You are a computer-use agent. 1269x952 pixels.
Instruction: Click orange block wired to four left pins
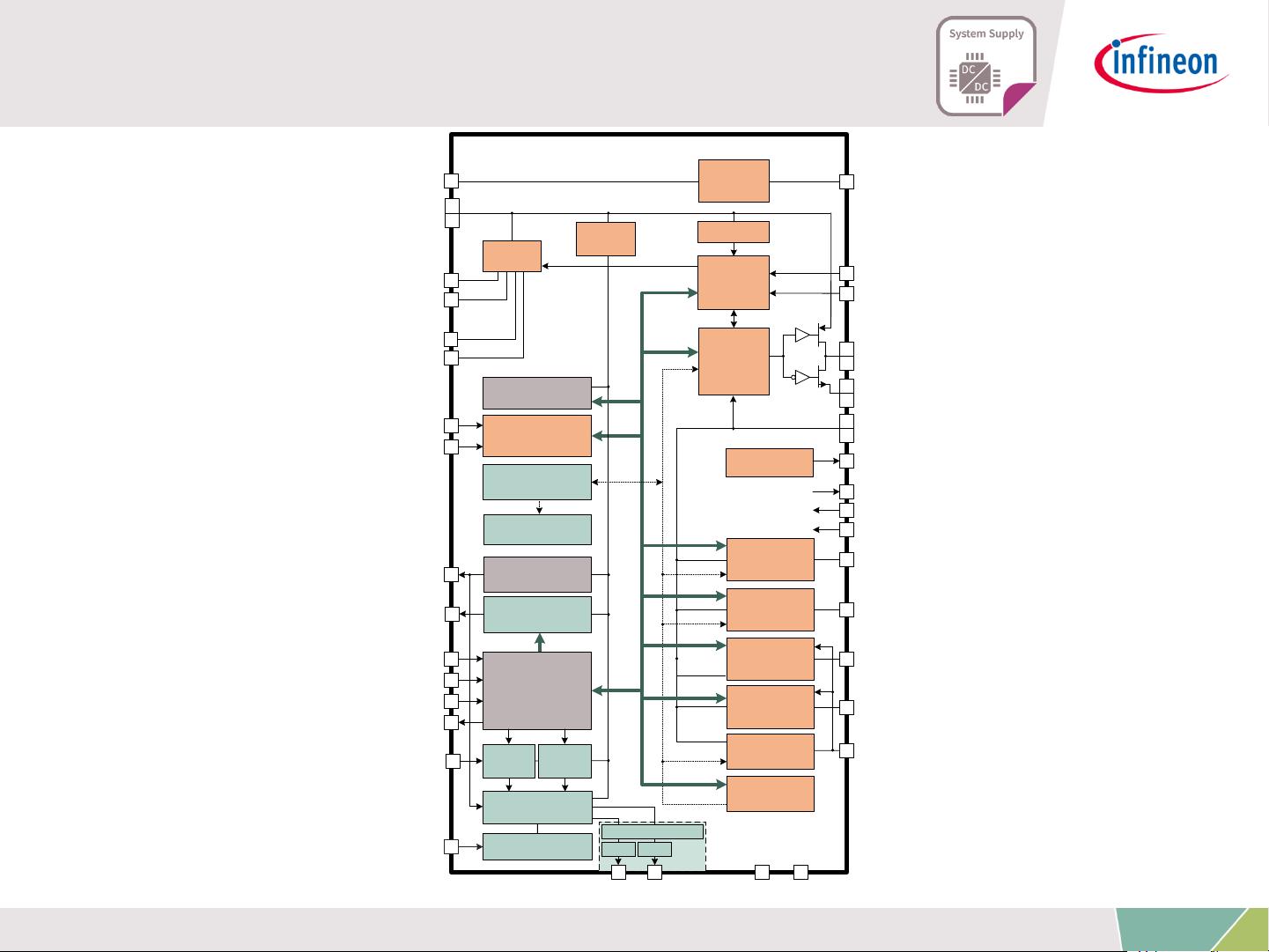(x=512, y=256)
